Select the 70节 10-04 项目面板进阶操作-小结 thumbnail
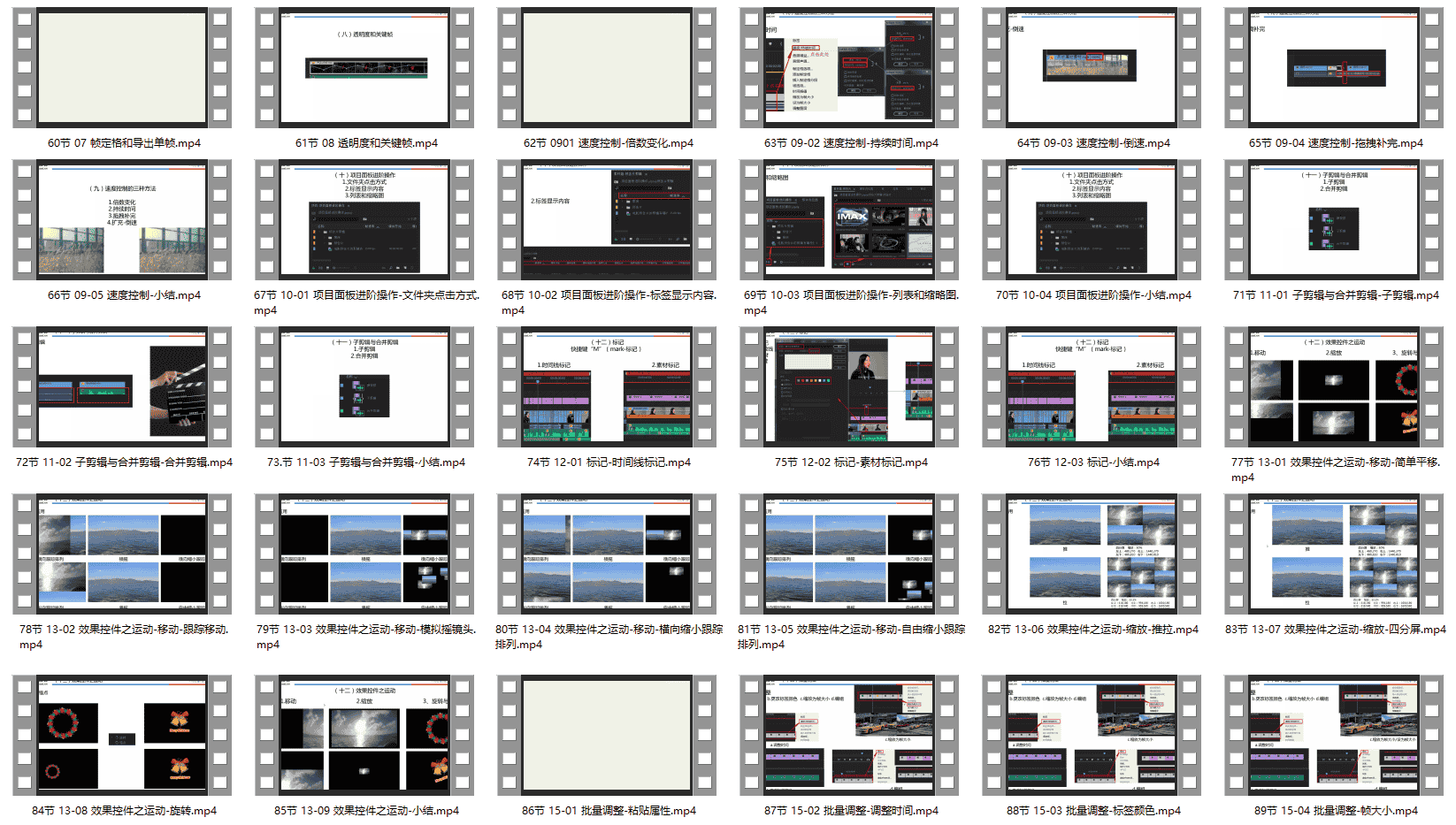 click(1092, 220)
